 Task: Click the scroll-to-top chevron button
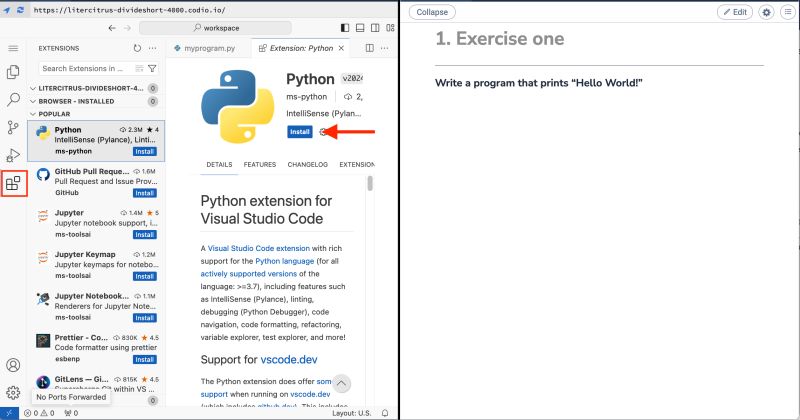click(x=341, y=383)
